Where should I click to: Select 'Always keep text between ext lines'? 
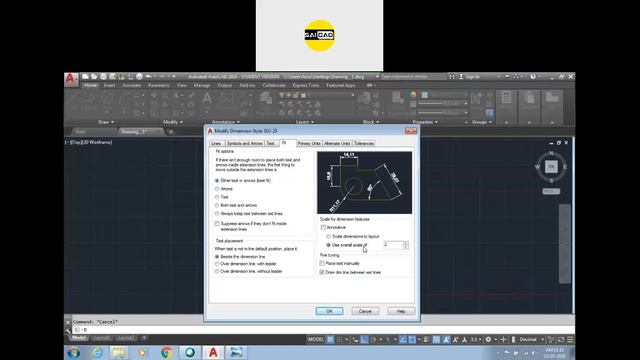tap(217, 213)
